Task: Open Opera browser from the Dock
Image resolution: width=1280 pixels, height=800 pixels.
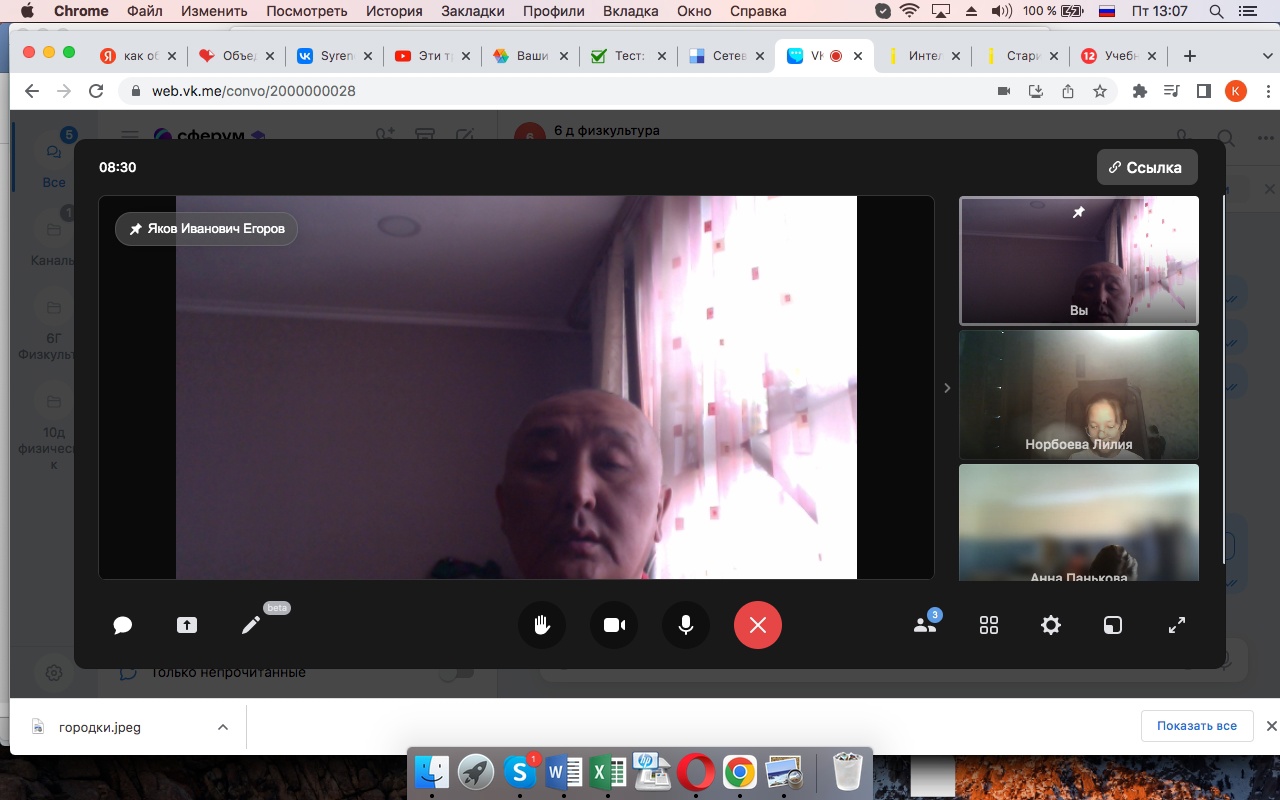Action: [x=696, y=772]
